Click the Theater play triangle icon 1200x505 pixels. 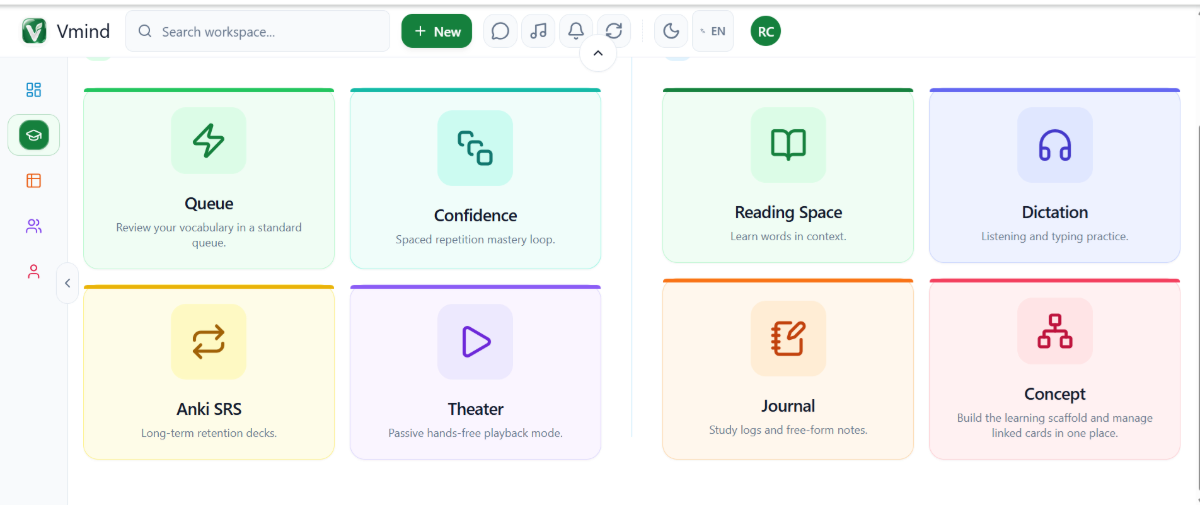pyautogui.click(x=475, y=342)
